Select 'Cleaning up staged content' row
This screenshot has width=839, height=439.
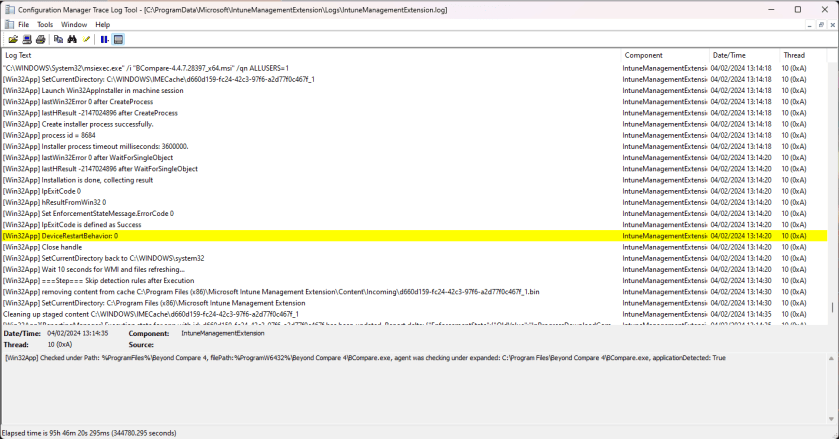[415, 314]
